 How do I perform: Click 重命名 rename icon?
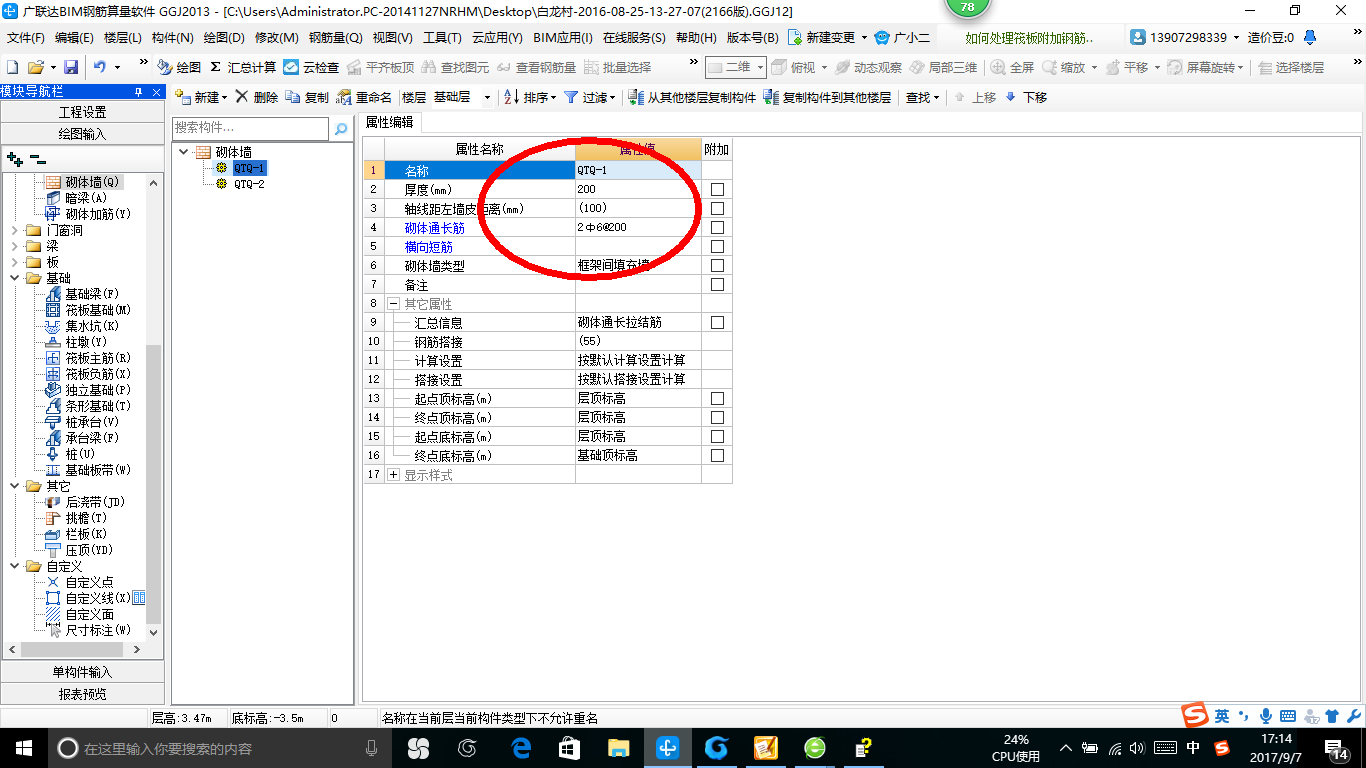tap(364, 97)
